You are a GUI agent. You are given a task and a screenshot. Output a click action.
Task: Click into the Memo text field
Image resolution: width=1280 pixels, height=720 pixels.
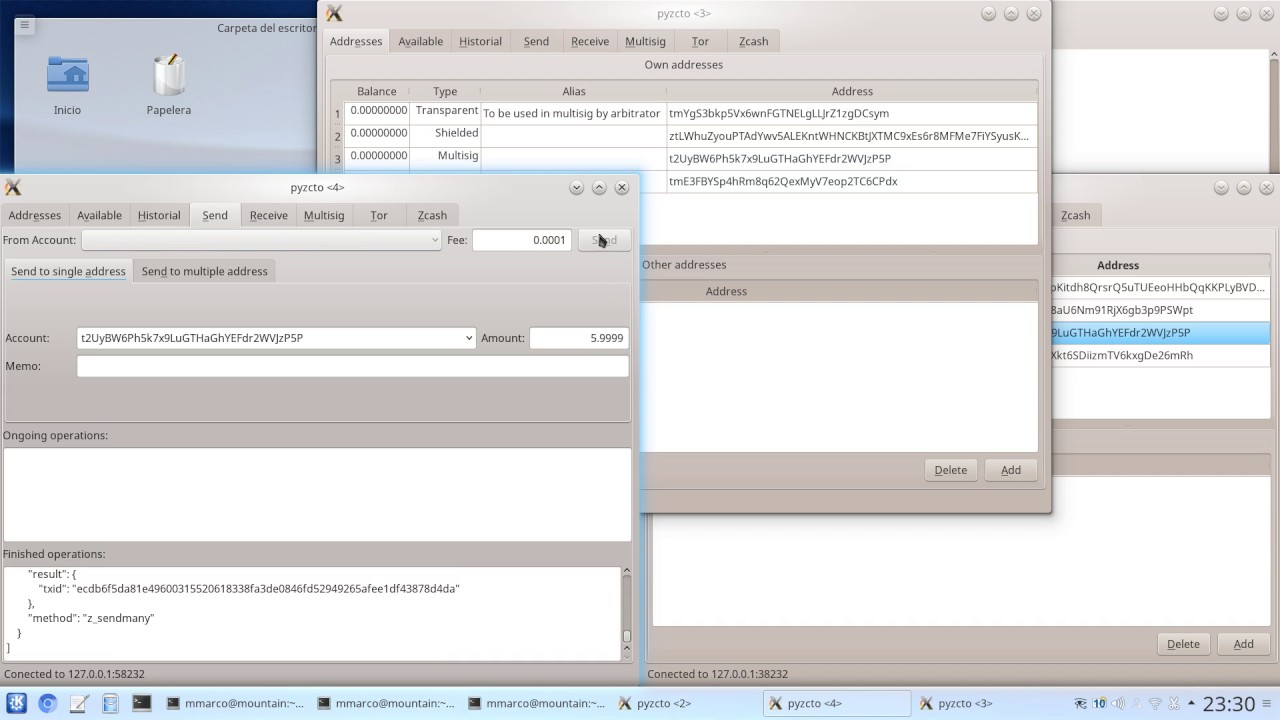[353, 366]
